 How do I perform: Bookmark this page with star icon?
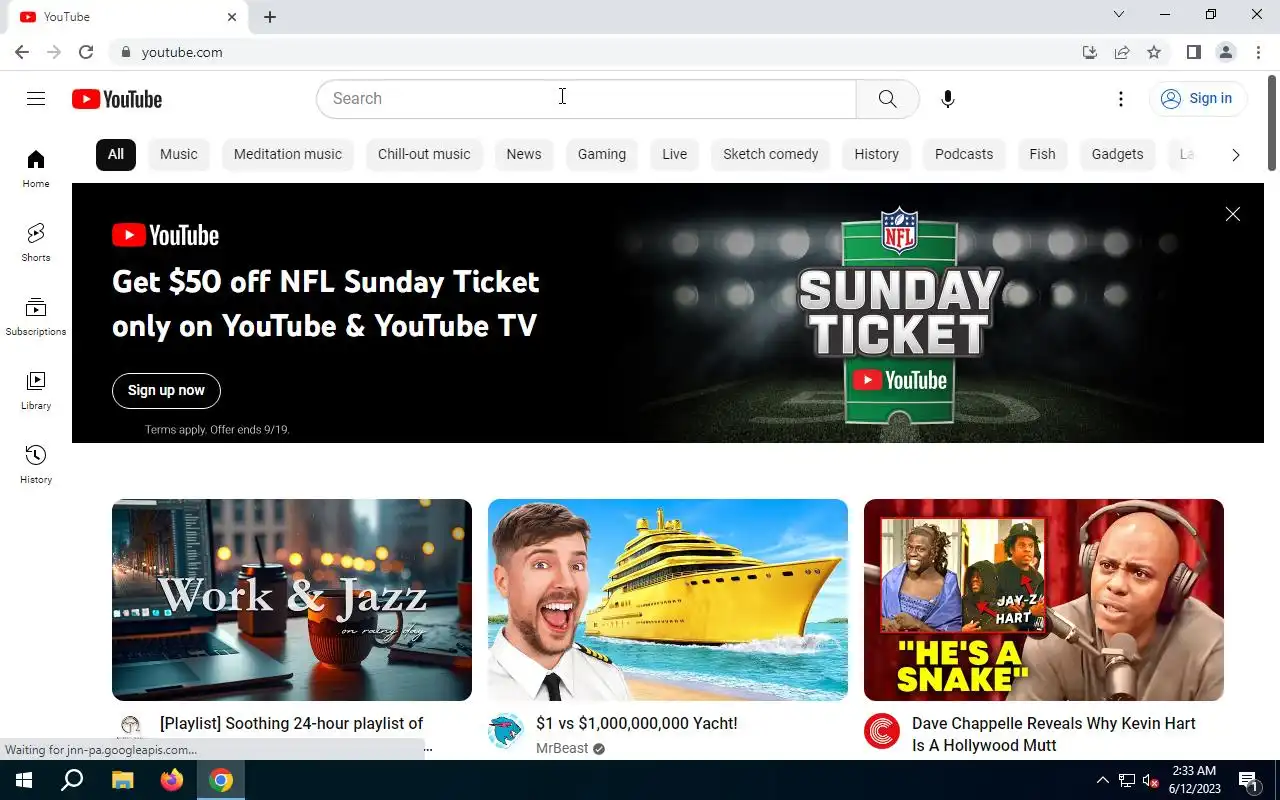coord(1154,52)
